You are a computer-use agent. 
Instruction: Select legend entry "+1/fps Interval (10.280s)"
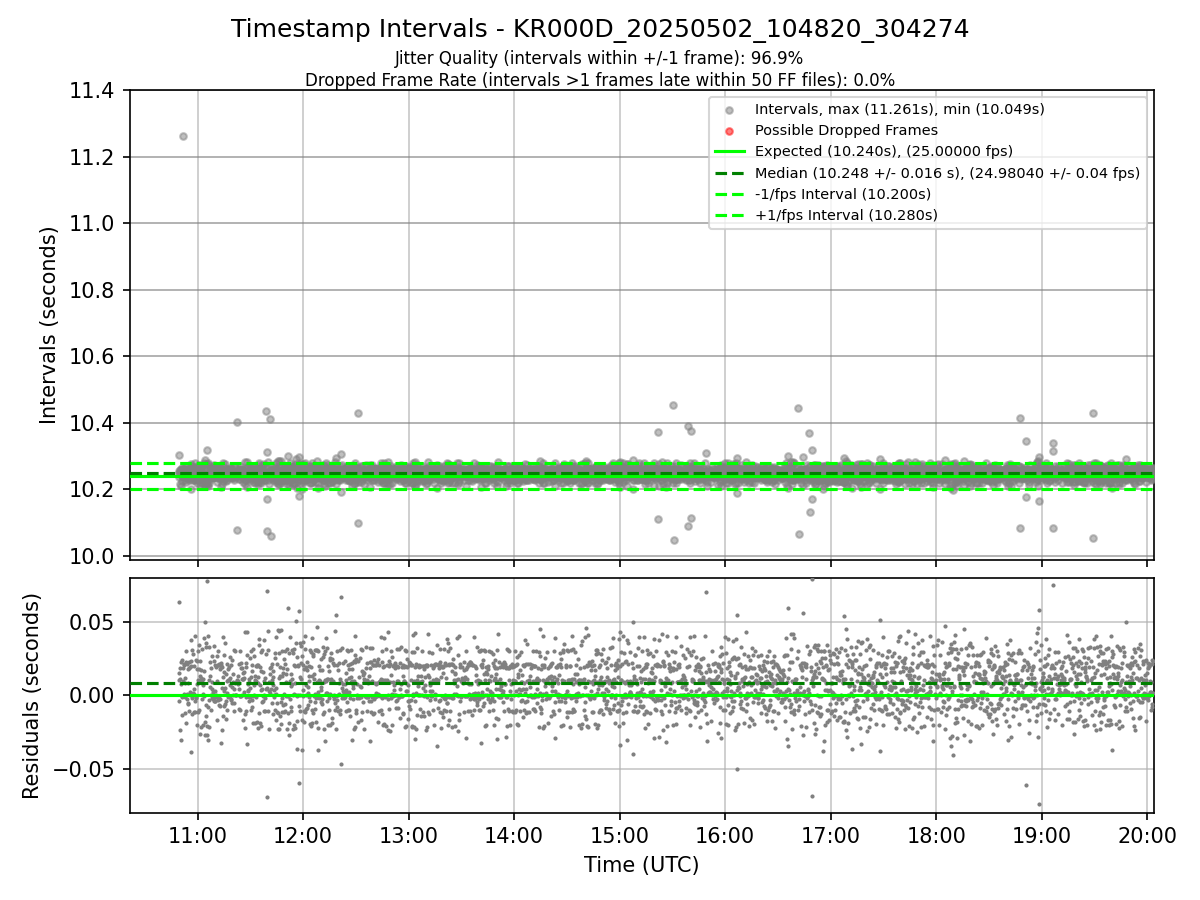(x=846, y=214)
